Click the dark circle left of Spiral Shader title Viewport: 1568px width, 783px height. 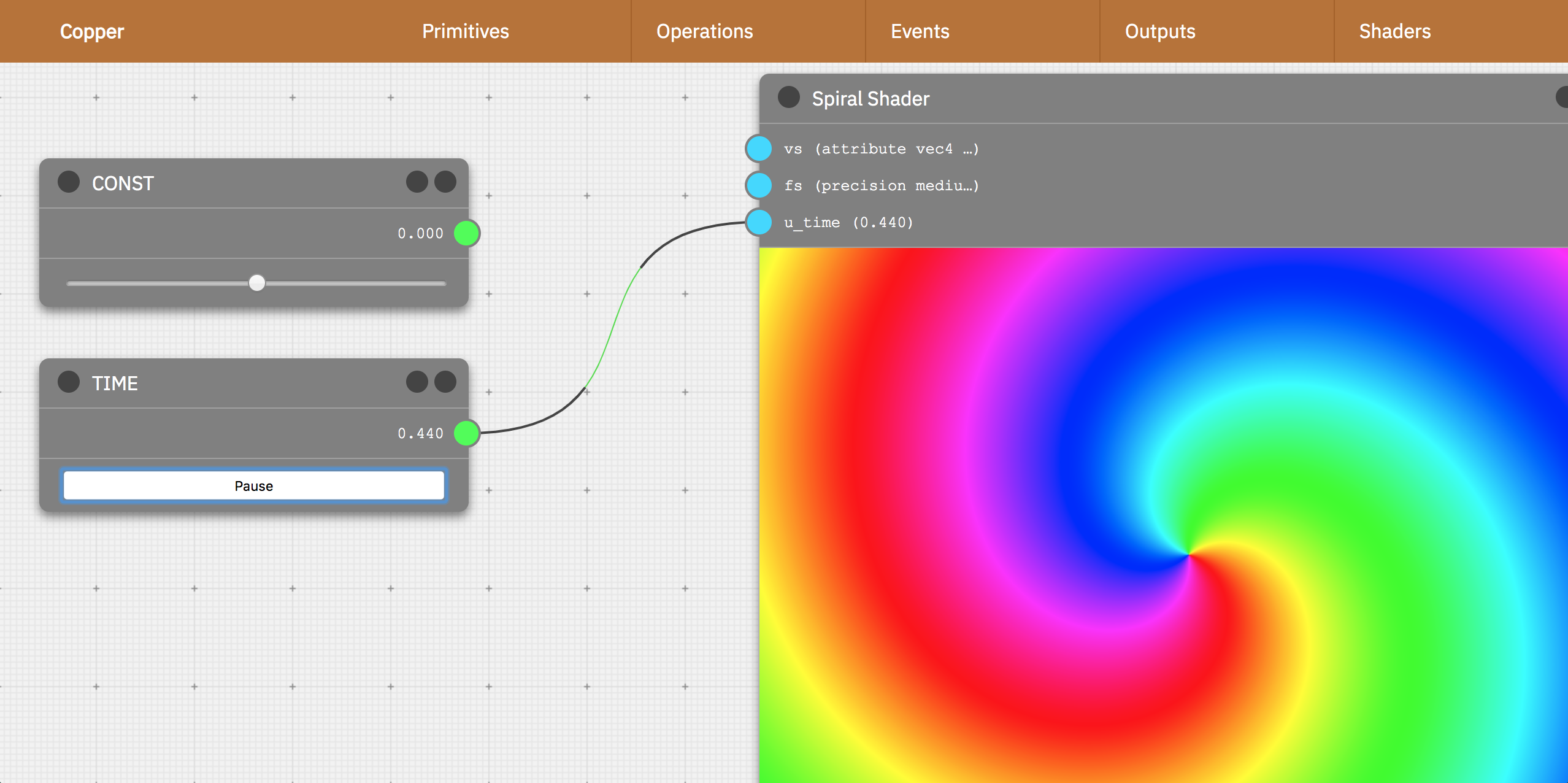pyautogui.click(x=789, y=97)
